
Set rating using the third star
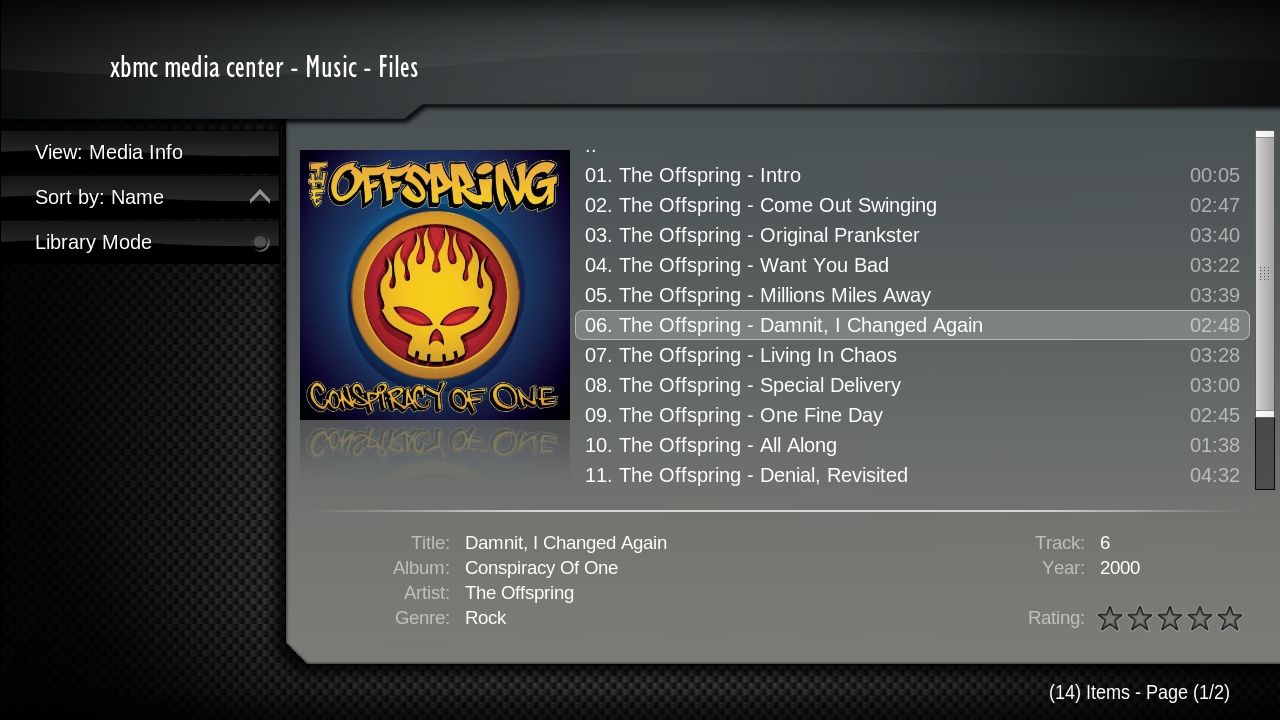[x=1170, y=618]
